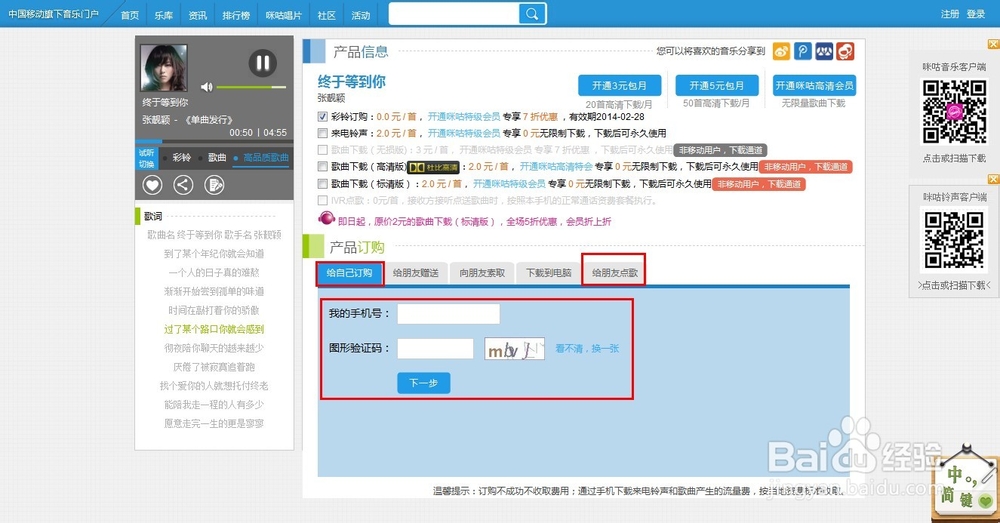The height and width of the screenshot is (523, 1000).
Task: Click the 试听切换 label
Action: click(147, 158)
